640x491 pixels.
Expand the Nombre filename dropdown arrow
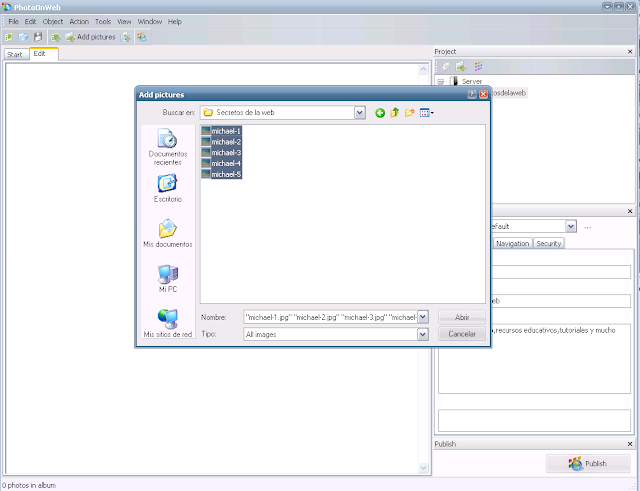(x=423, y=317)
